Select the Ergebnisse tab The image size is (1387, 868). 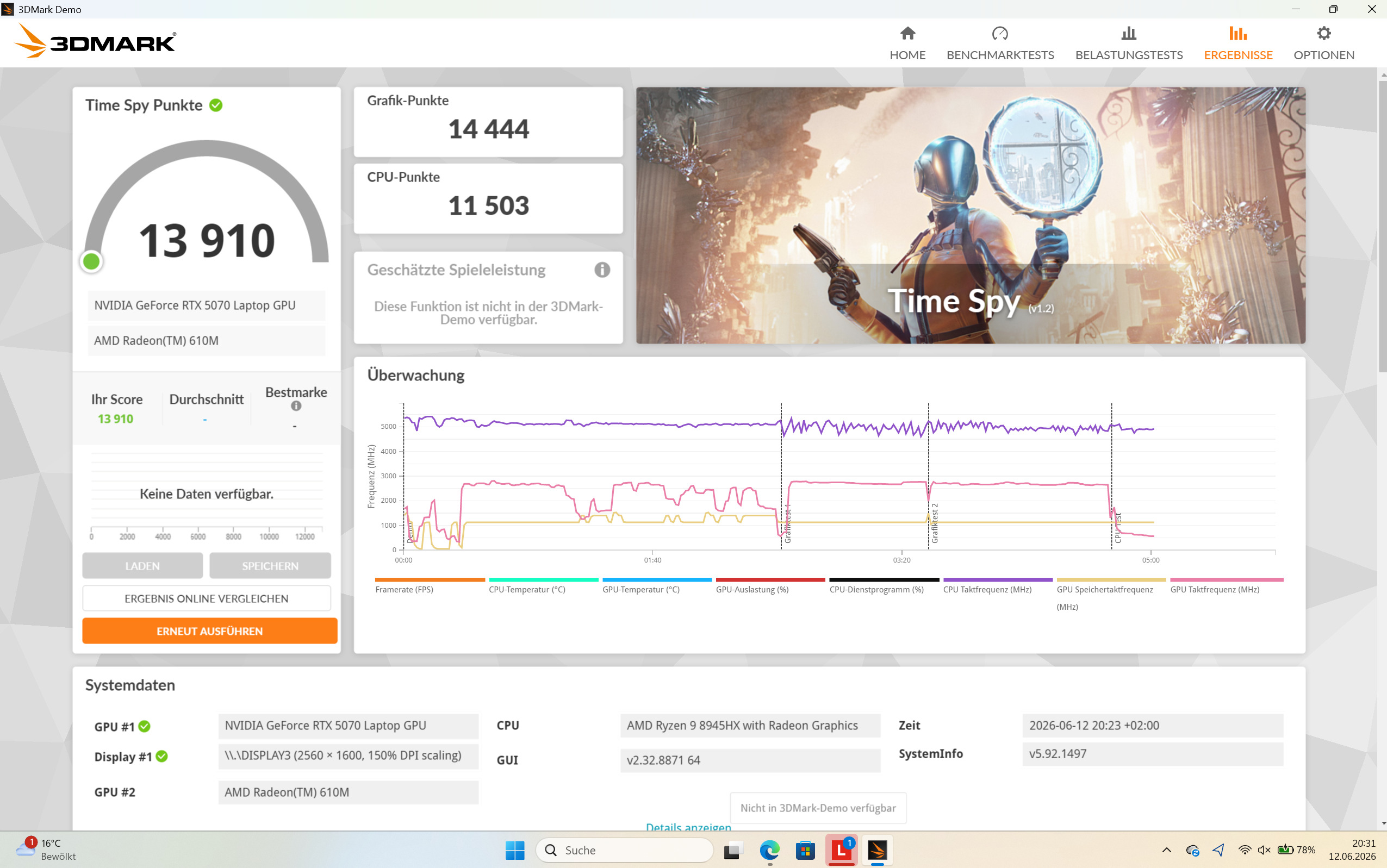[x=1237, y=43]
